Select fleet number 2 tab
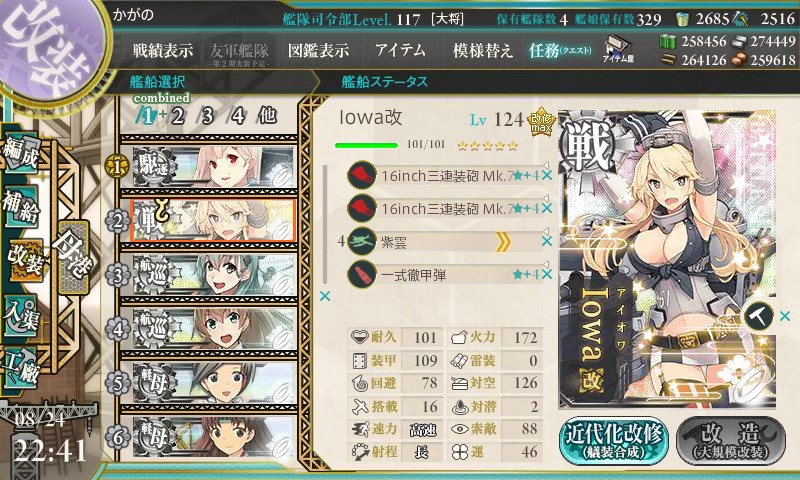800x480 pixels. pyautogui.click(x=178, y=116)
